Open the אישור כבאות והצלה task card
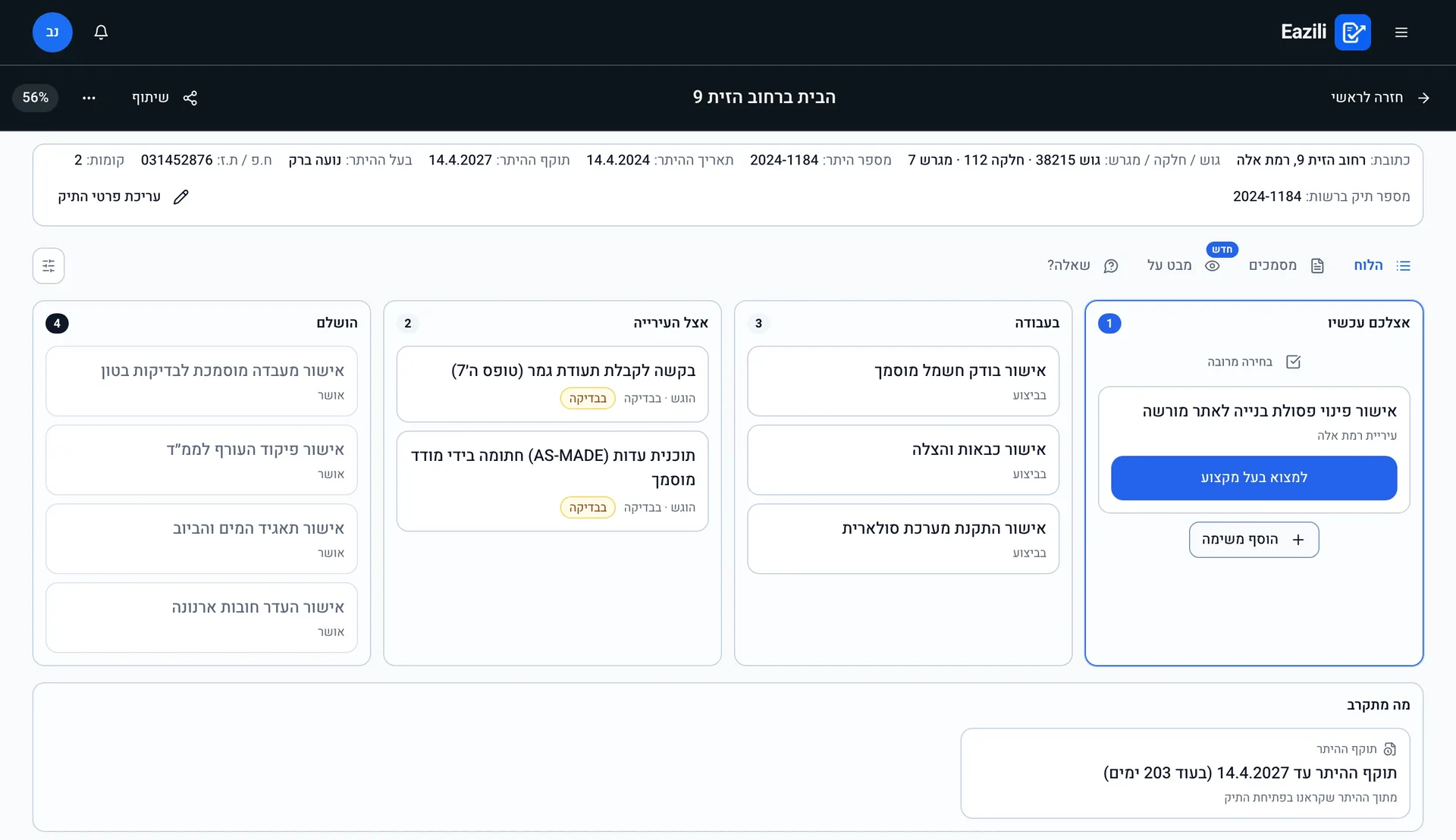The image size is (1456, 840). coord(902,460)
